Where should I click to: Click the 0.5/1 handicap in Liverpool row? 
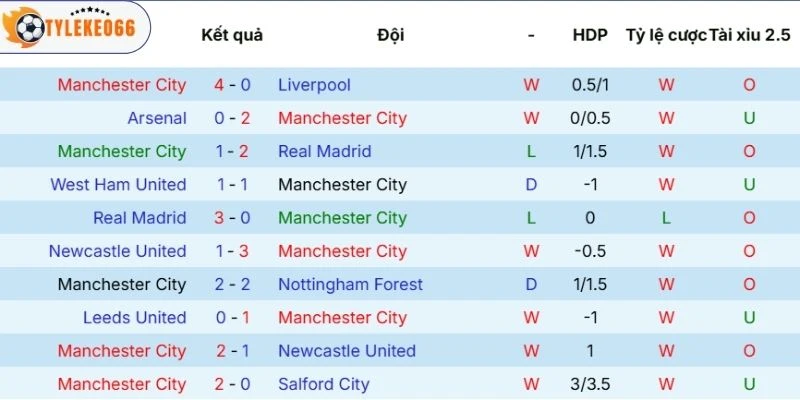[590, 85]
